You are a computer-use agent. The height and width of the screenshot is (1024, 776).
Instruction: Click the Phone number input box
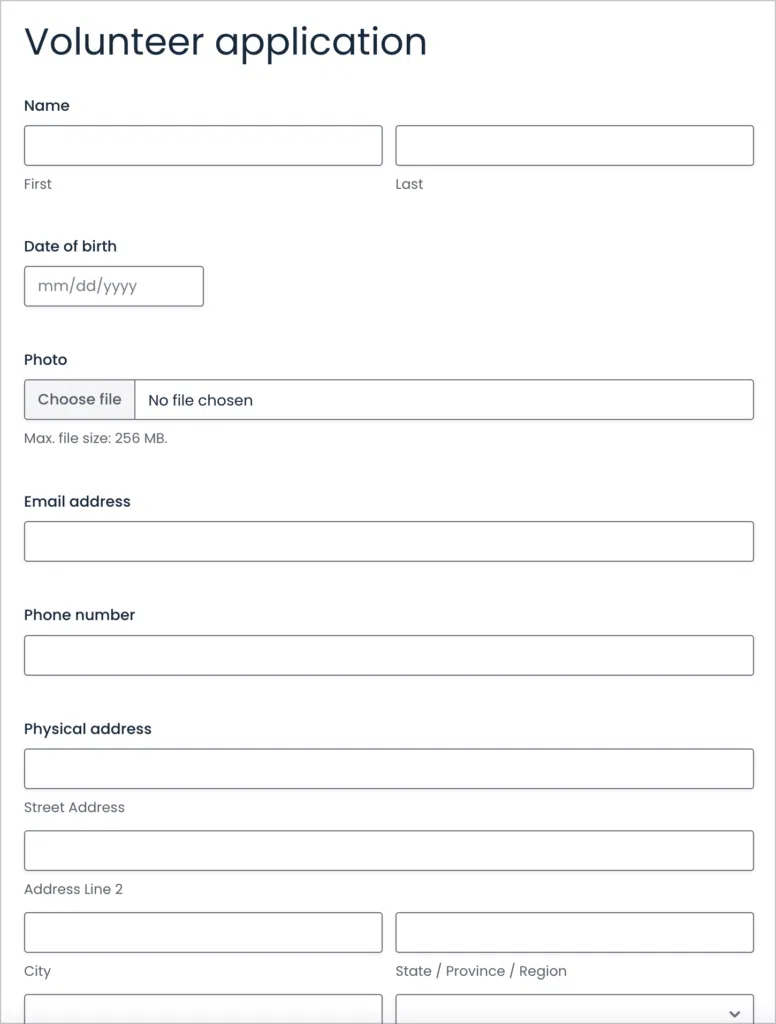point(388,655)
